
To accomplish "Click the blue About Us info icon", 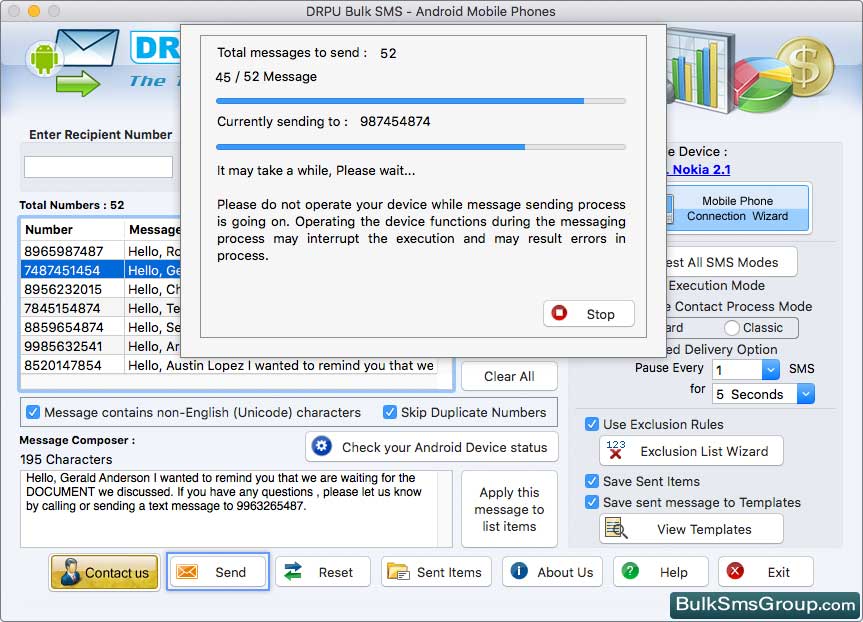I will (519, 571).
